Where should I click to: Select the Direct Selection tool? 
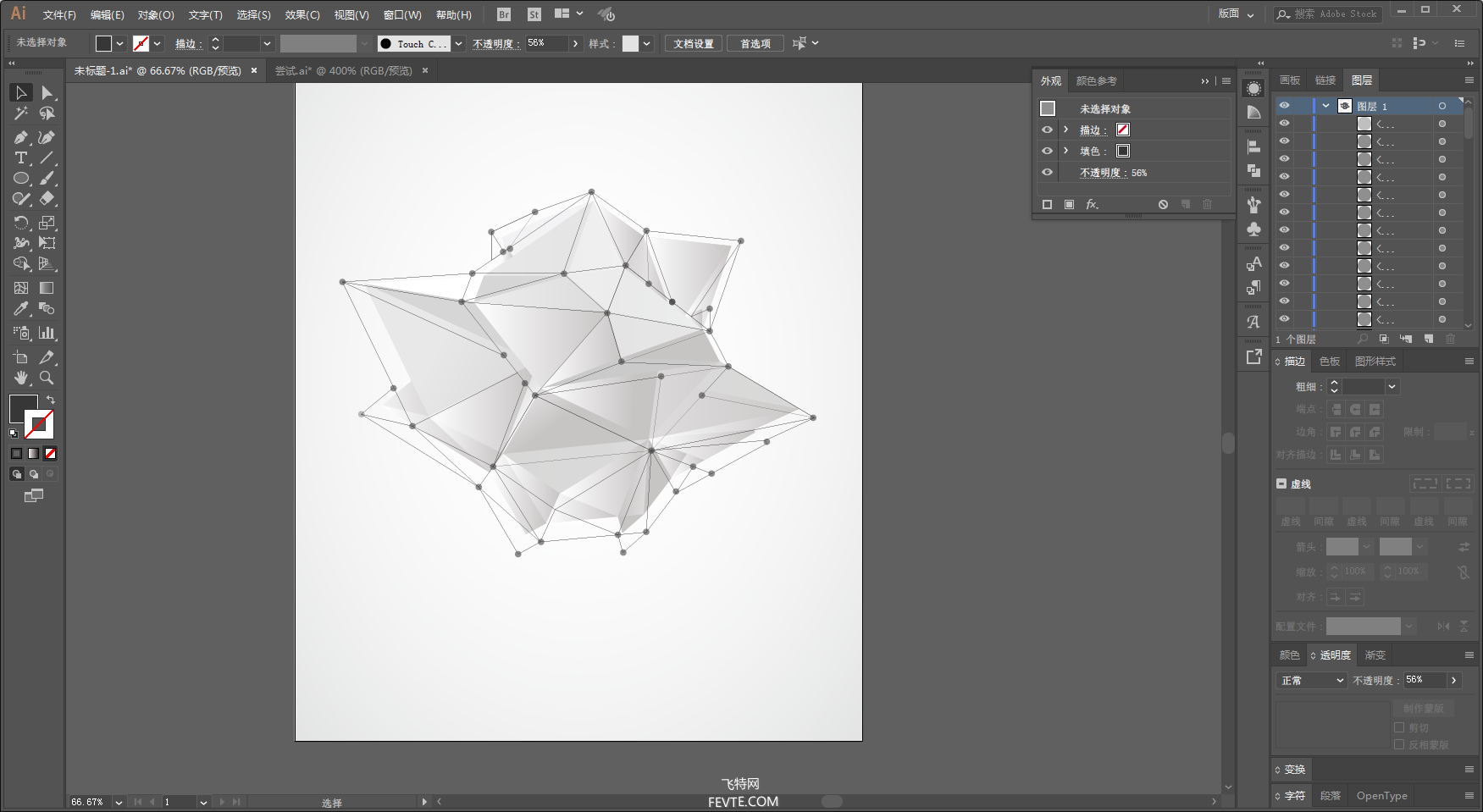47,92
